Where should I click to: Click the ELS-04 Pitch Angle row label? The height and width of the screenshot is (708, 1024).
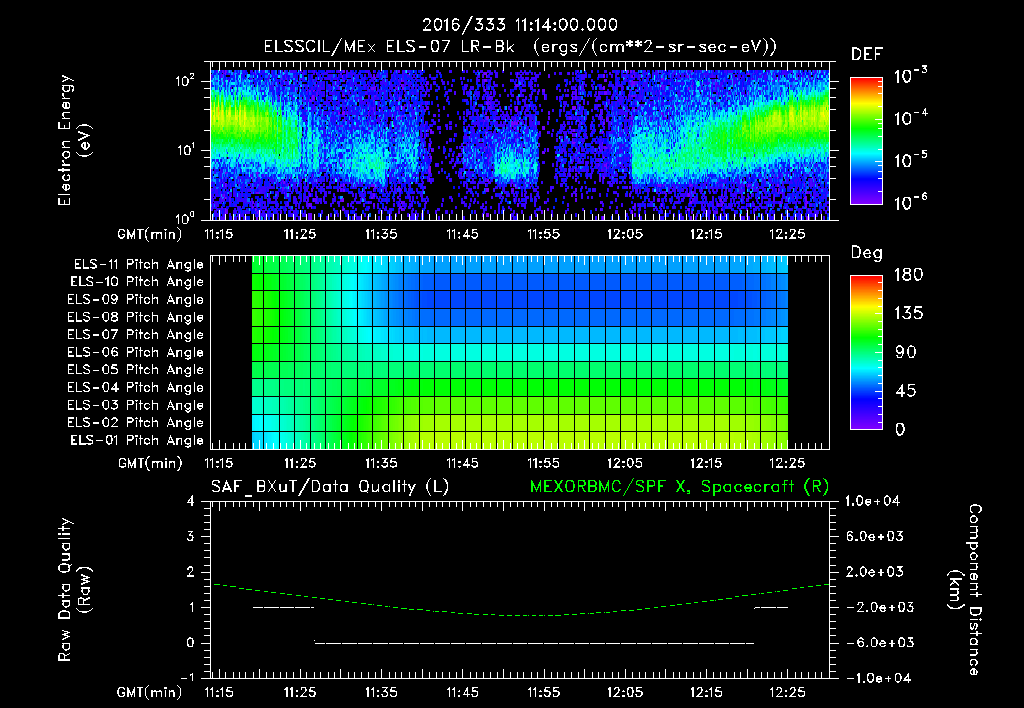point(136,388)
